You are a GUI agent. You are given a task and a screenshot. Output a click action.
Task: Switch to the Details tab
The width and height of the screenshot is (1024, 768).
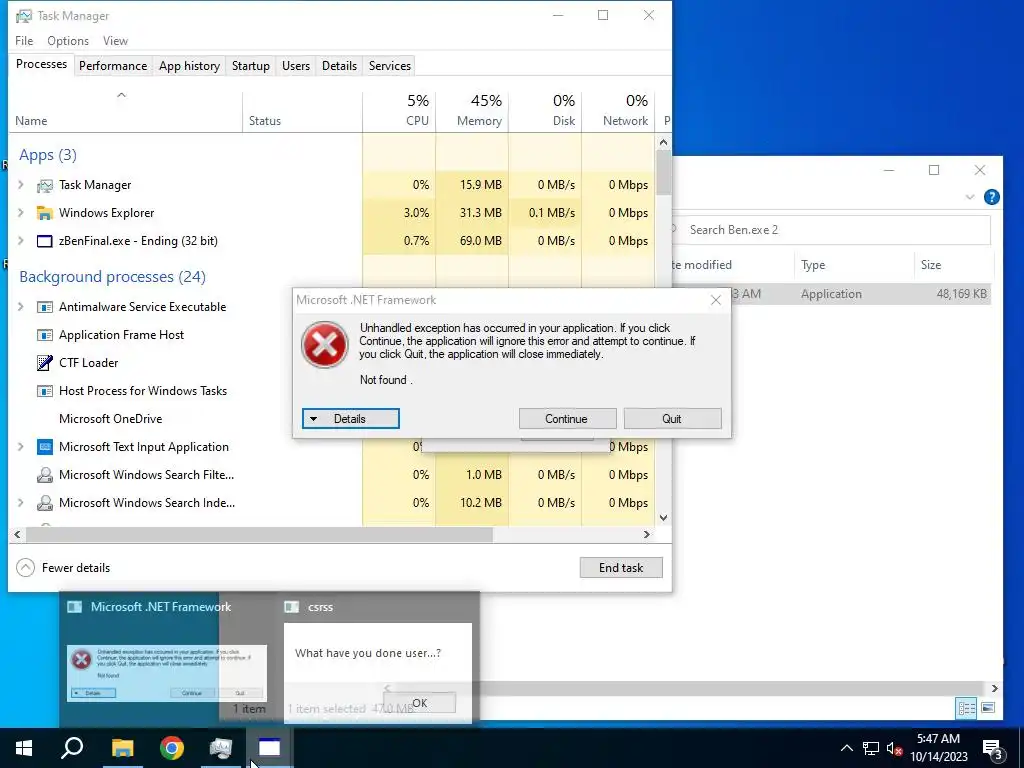(340, 66)
